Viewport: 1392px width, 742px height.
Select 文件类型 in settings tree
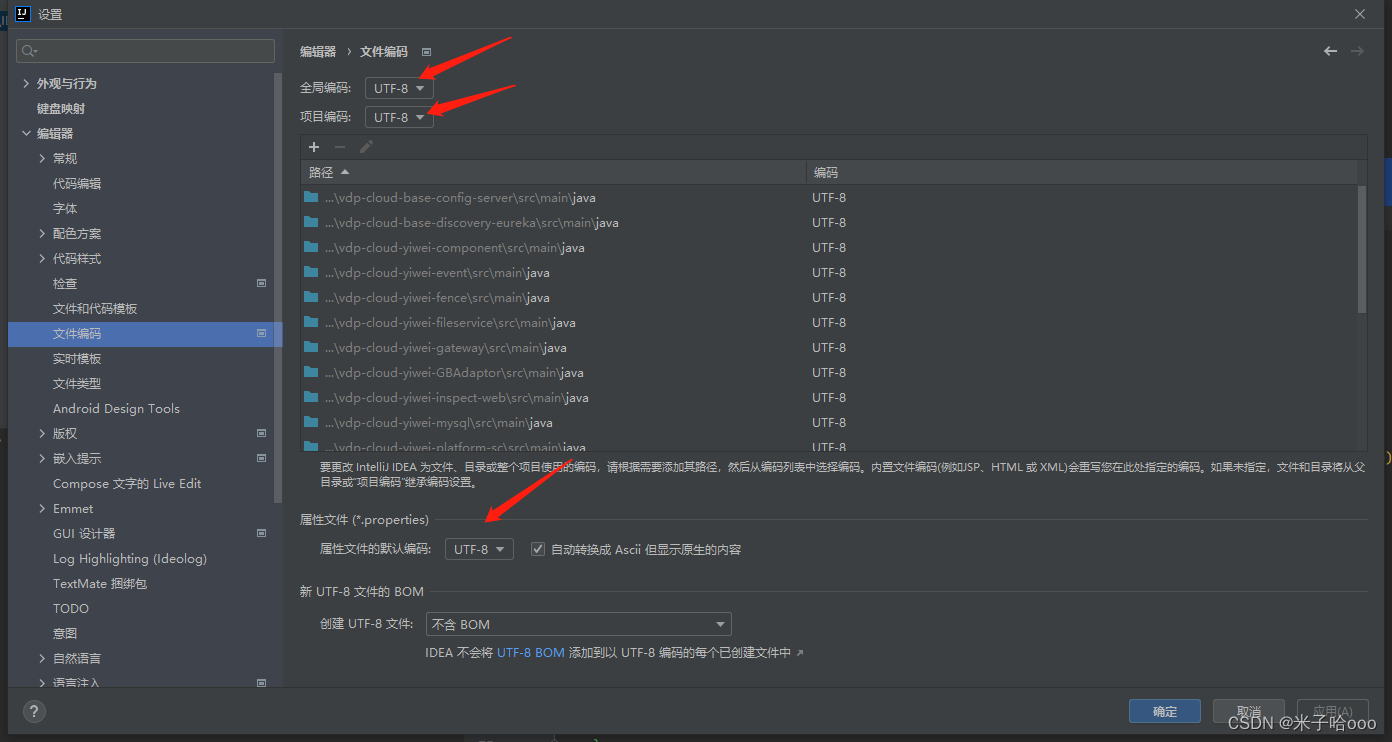click(77, 383)
